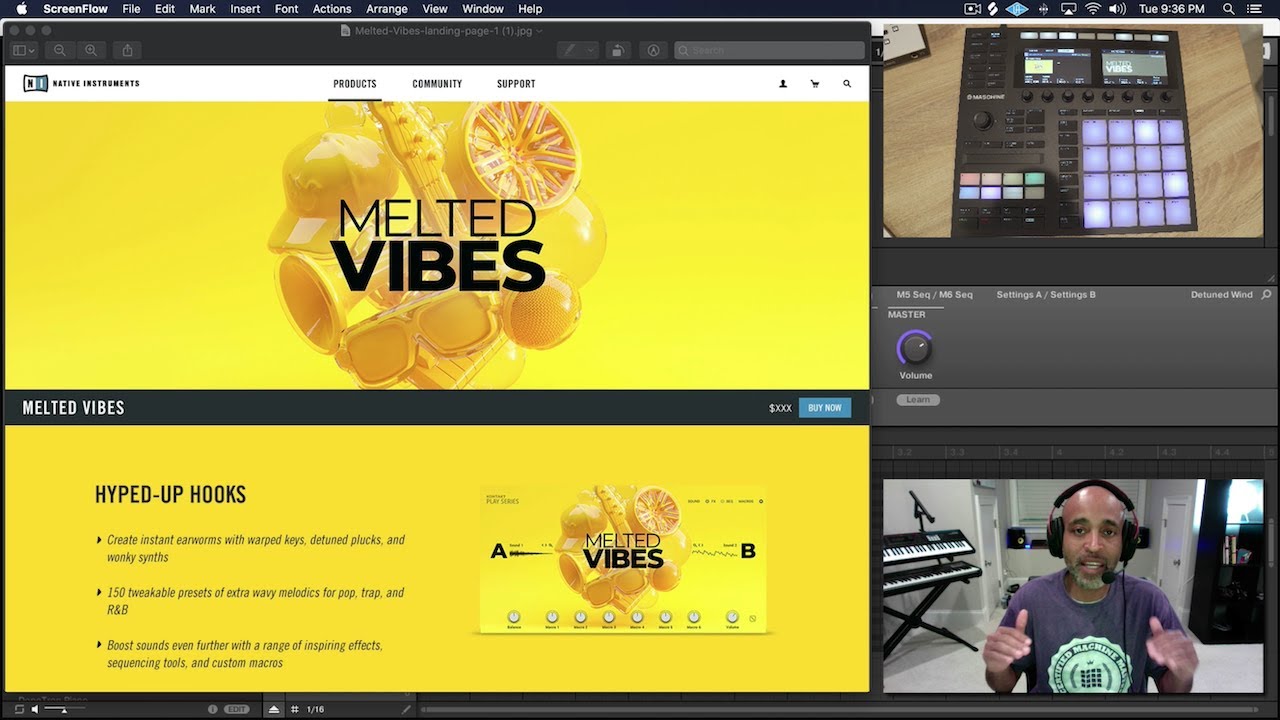Open the File menu
The width and height of the screenshot is (1280, 720).
click(x=131, y=9)
